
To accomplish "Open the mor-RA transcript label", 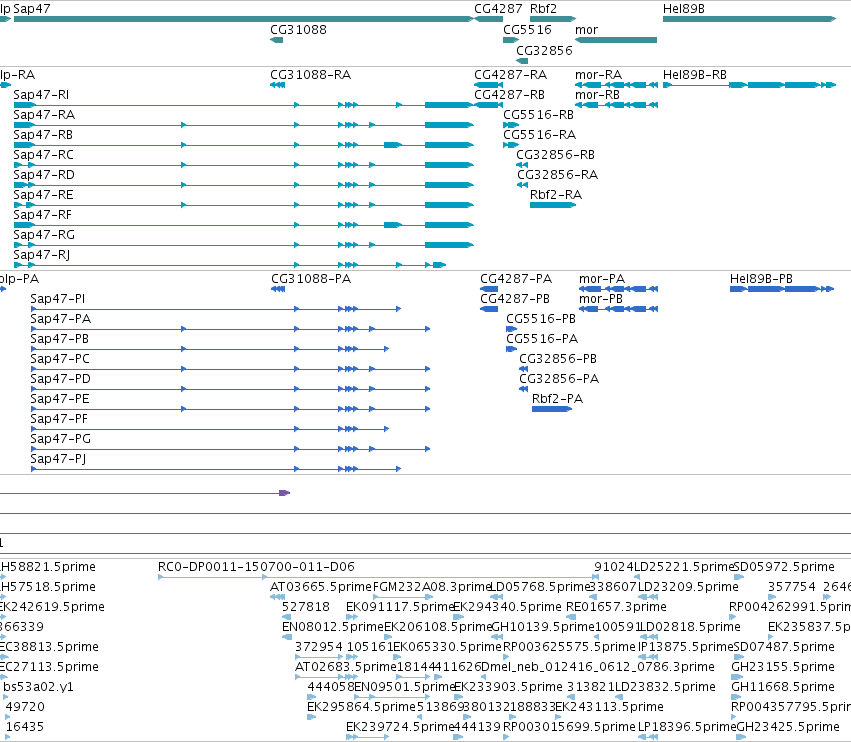I will tap(598, 75).
